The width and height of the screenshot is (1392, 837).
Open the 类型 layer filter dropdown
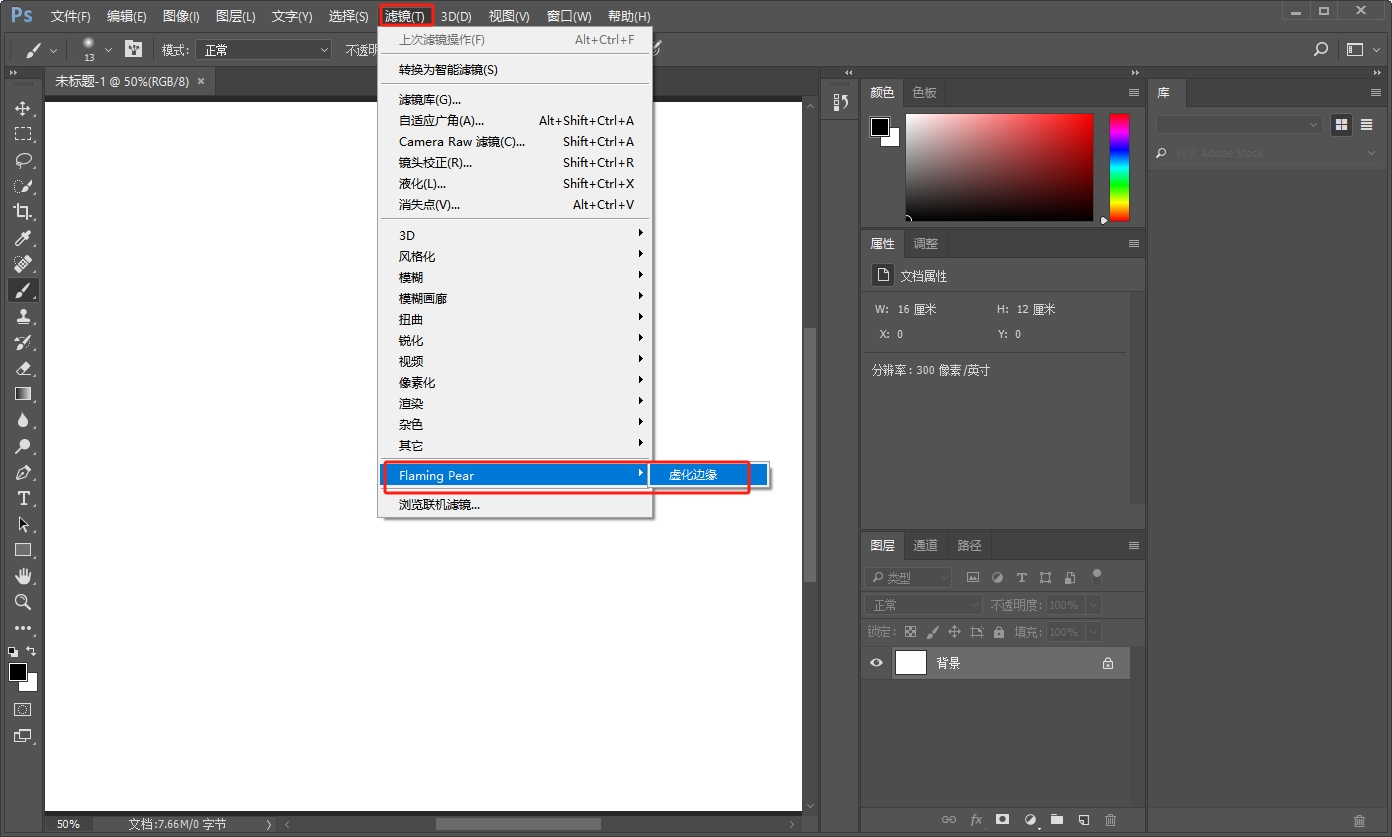(907, 577)
